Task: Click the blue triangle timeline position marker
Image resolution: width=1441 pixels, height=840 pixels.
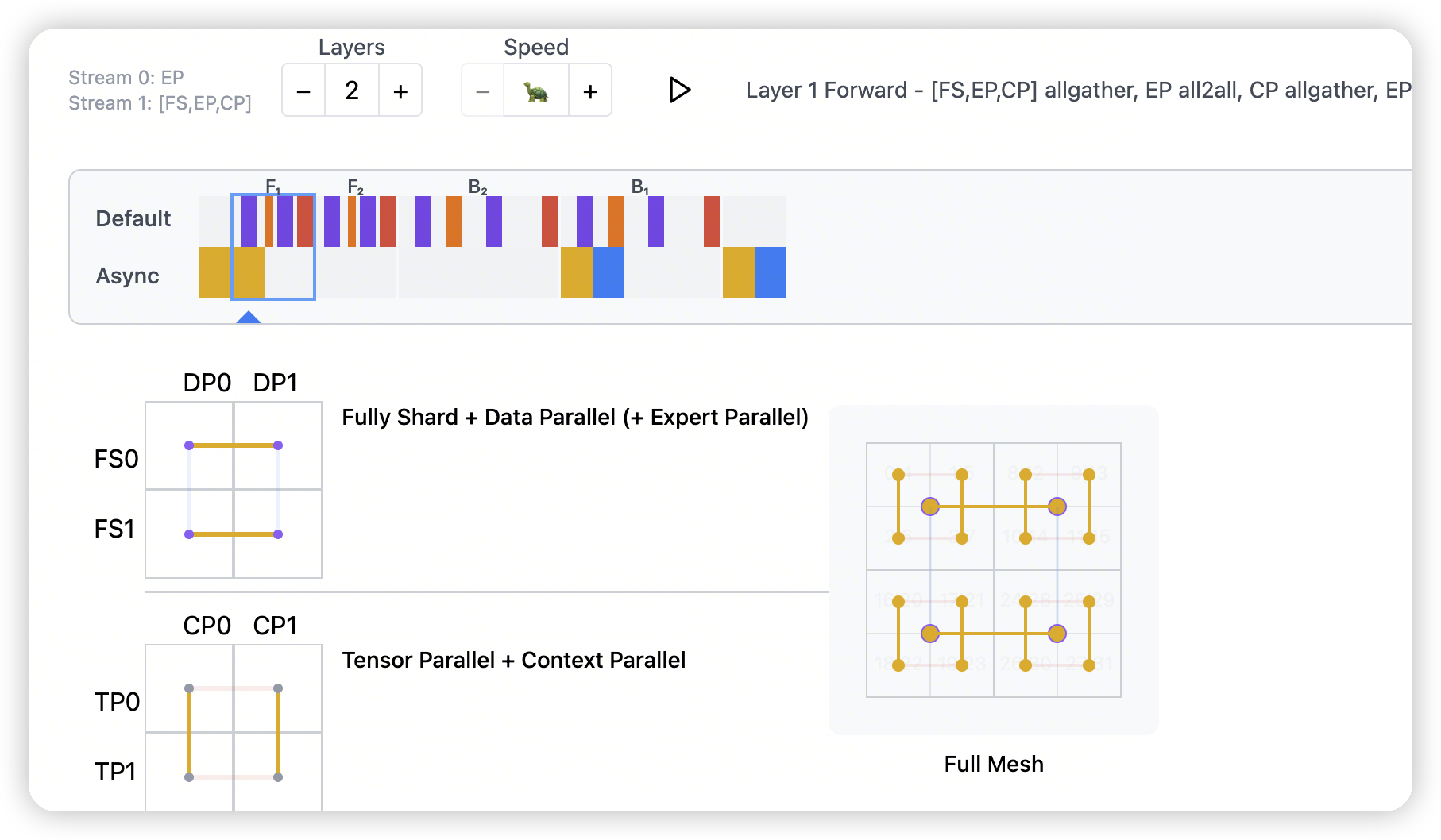Action: (x=249, y=318)
